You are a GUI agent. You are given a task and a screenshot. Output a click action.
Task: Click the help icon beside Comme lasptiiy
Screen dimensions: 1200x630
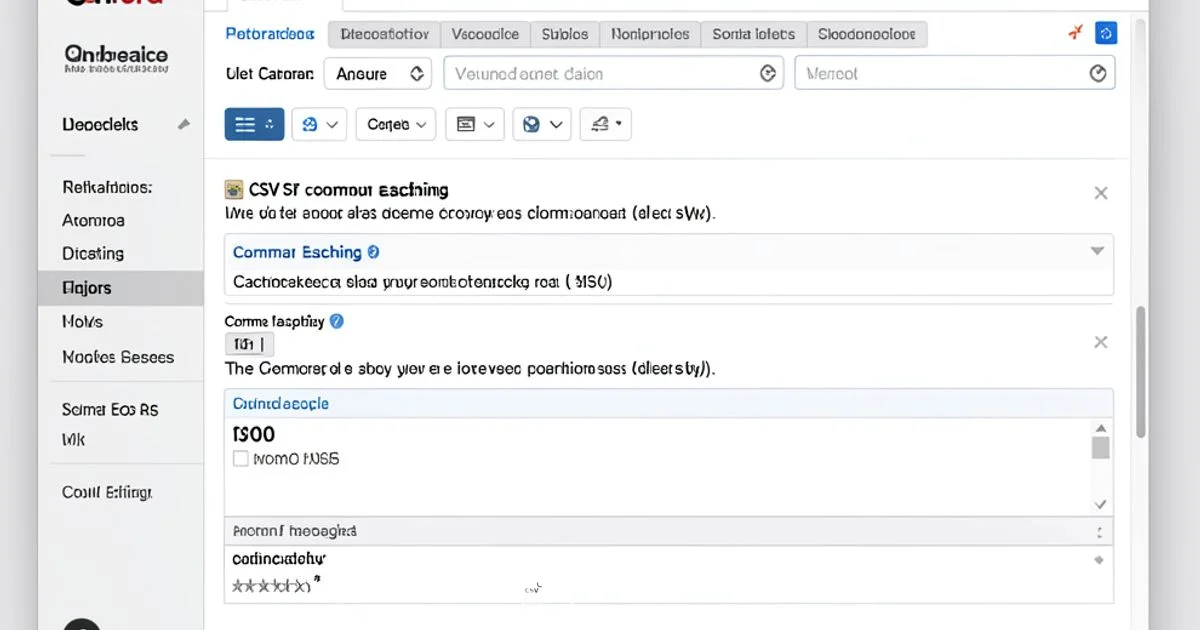click(337, 321)
